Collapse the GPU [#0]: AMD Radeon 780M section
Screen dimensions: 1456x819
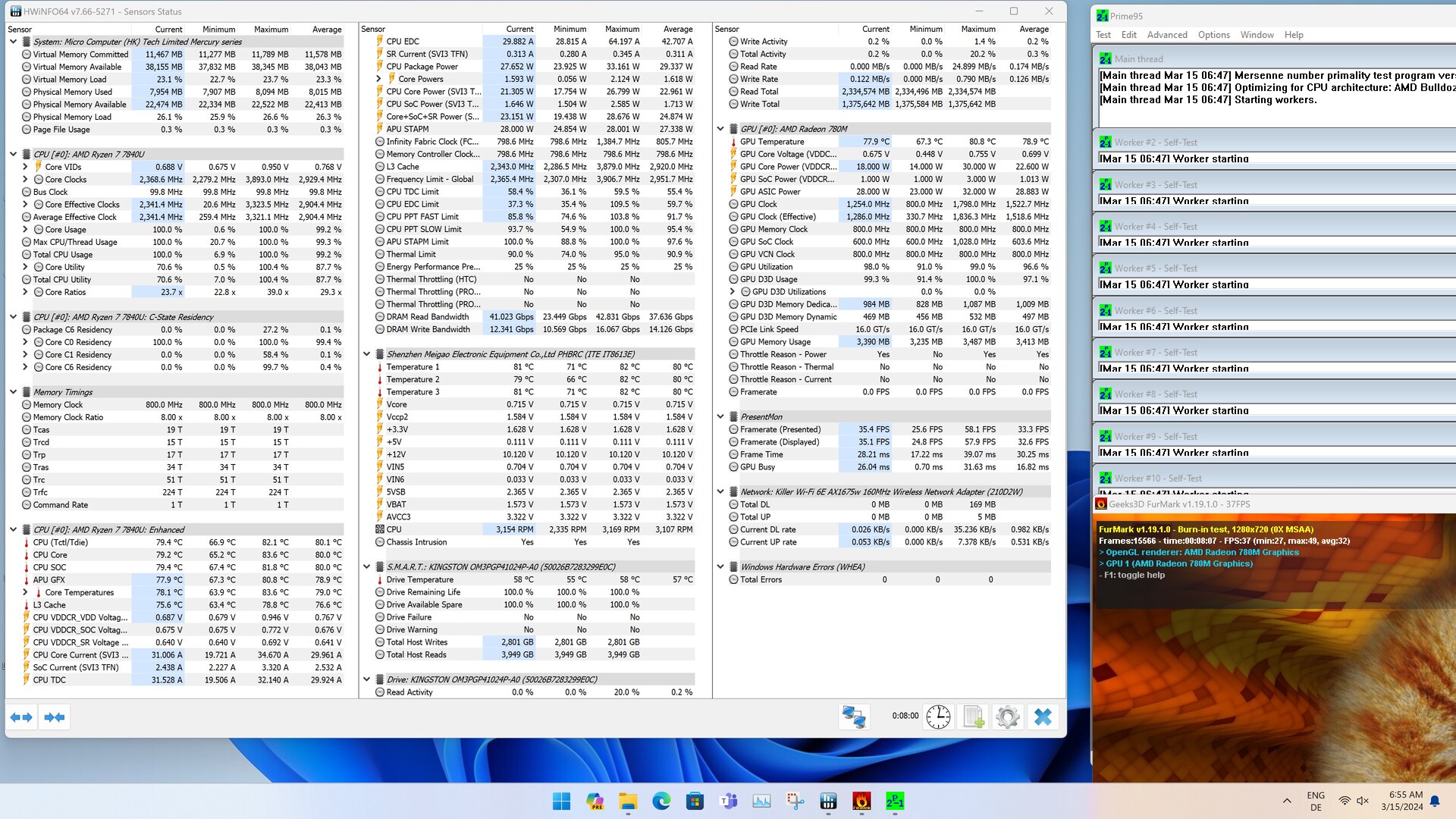coord(720,129)
